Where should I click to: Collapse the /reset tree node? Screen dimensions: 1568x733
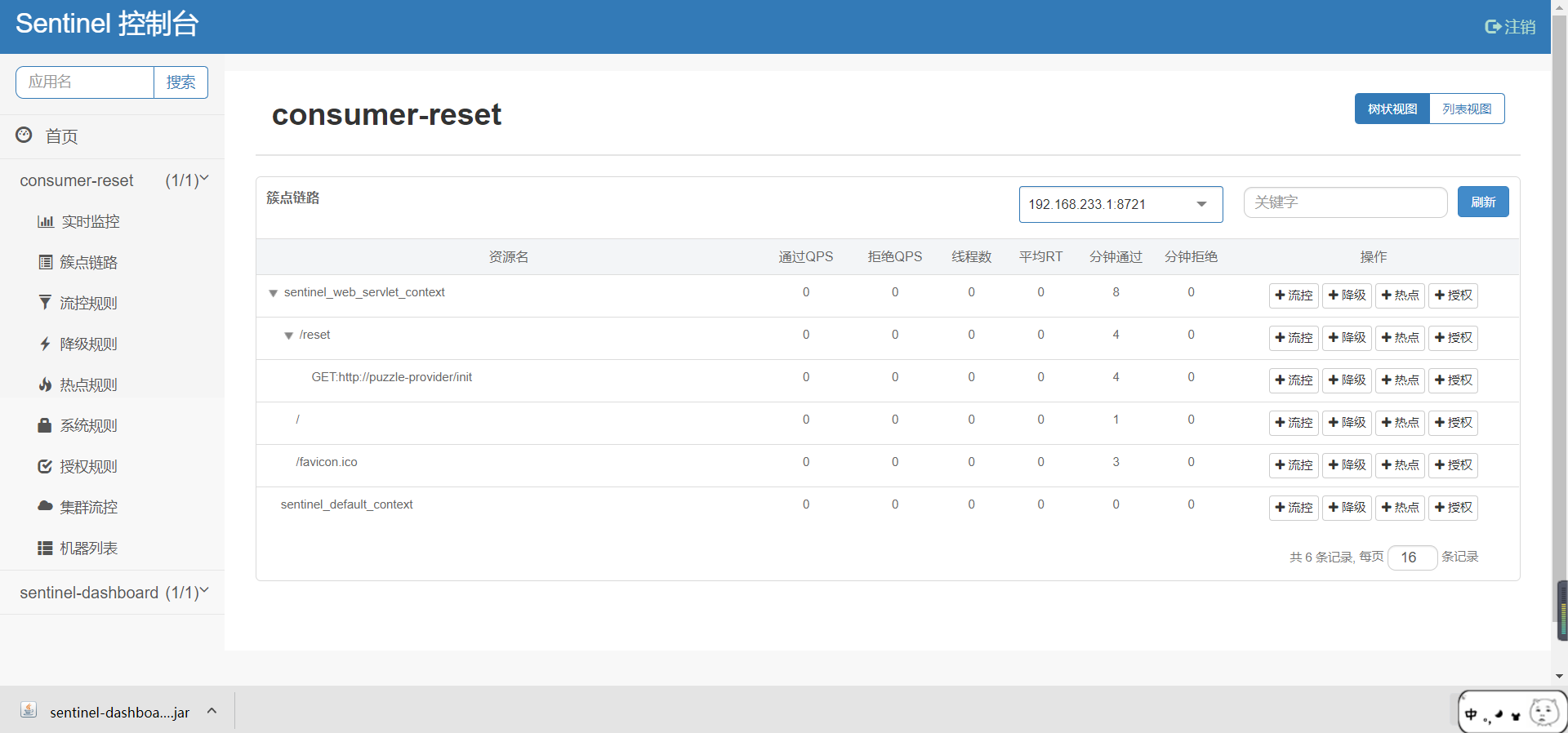288,335
